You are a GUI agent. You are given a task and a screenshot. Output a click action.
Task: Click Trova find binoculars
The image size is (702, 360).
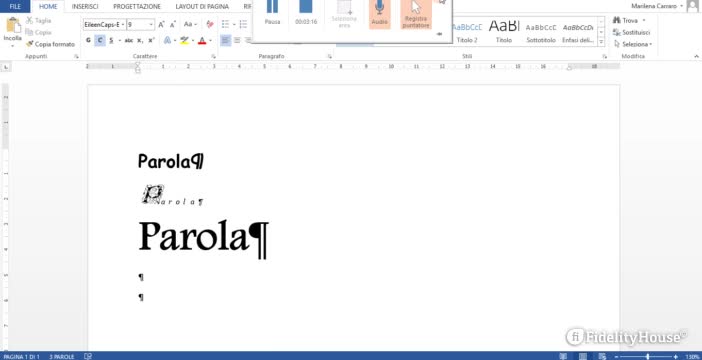pos(626,21)
